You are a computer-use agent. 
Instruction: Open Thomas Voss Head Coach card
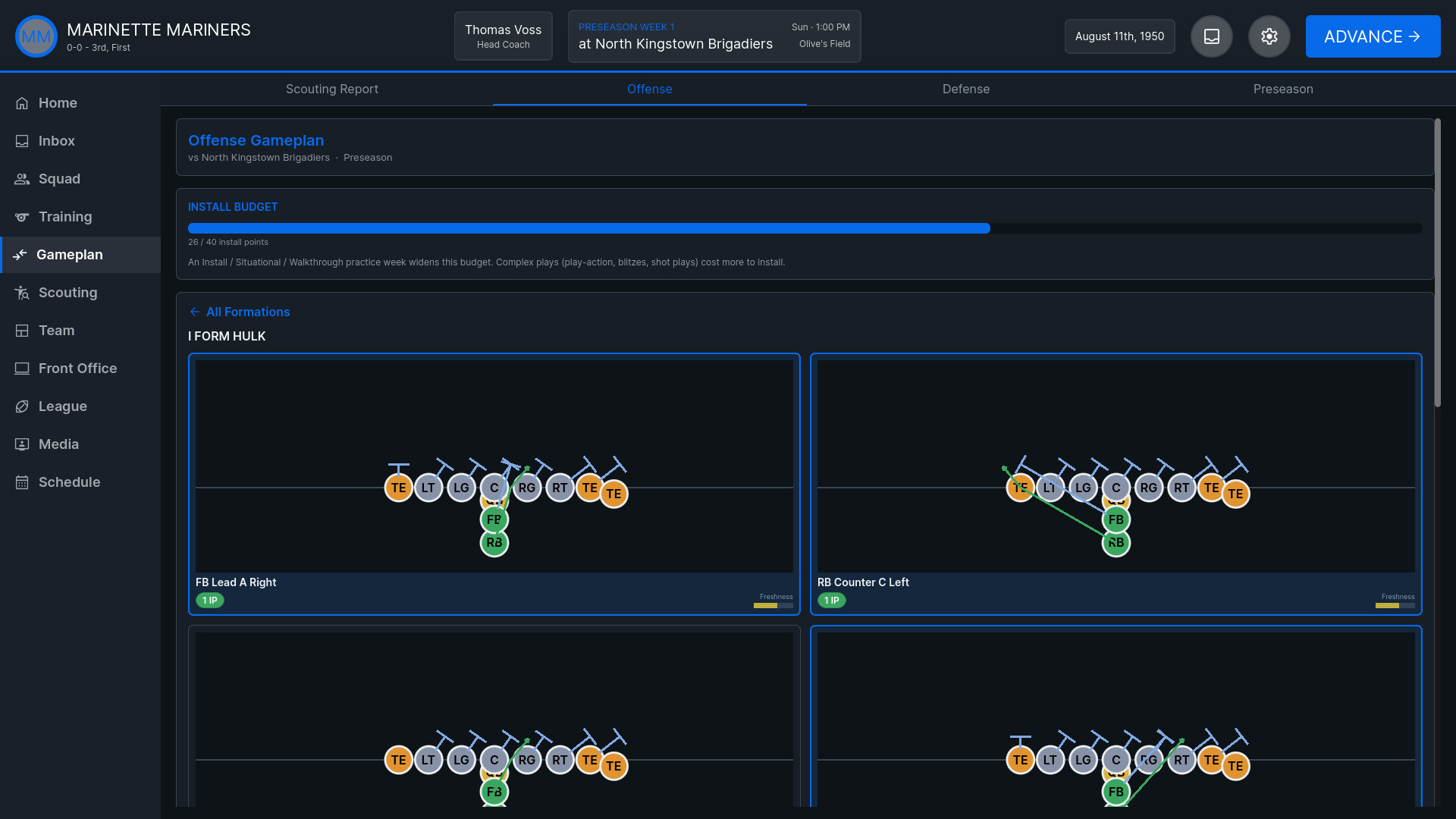pos(503,36)
